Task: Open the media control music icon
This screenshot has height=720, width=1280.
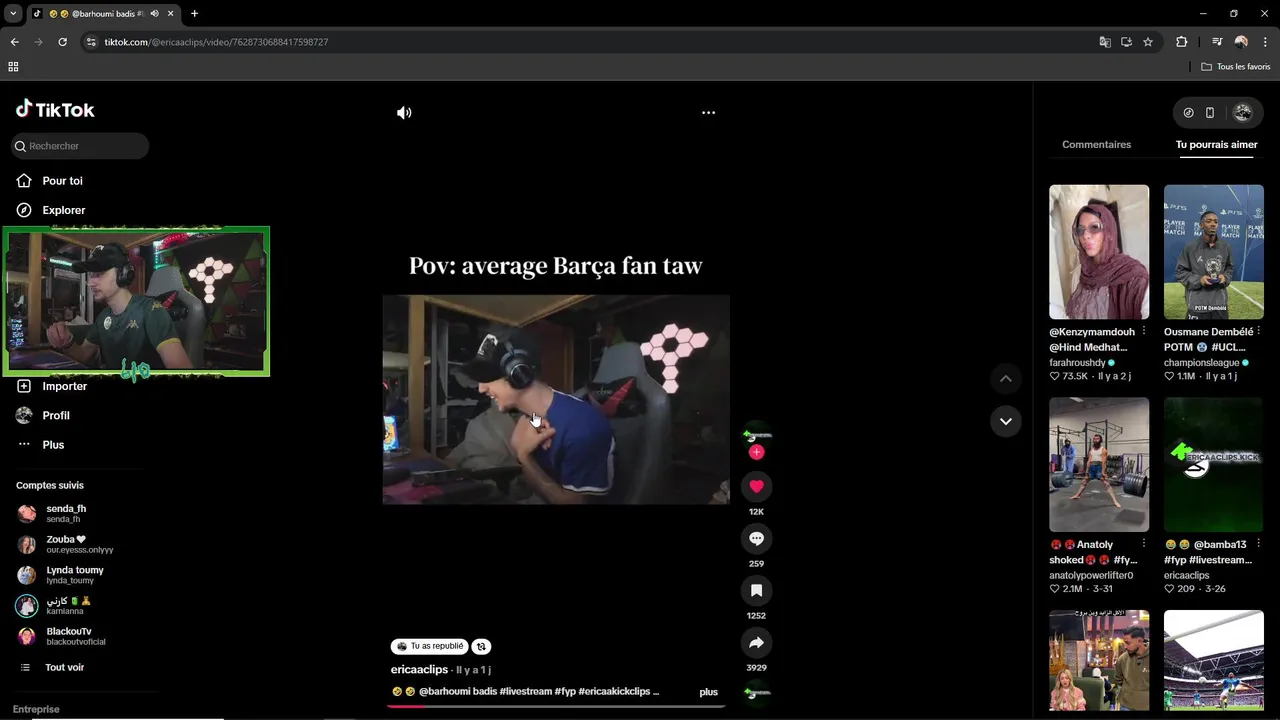Action: click(1217, 42)
